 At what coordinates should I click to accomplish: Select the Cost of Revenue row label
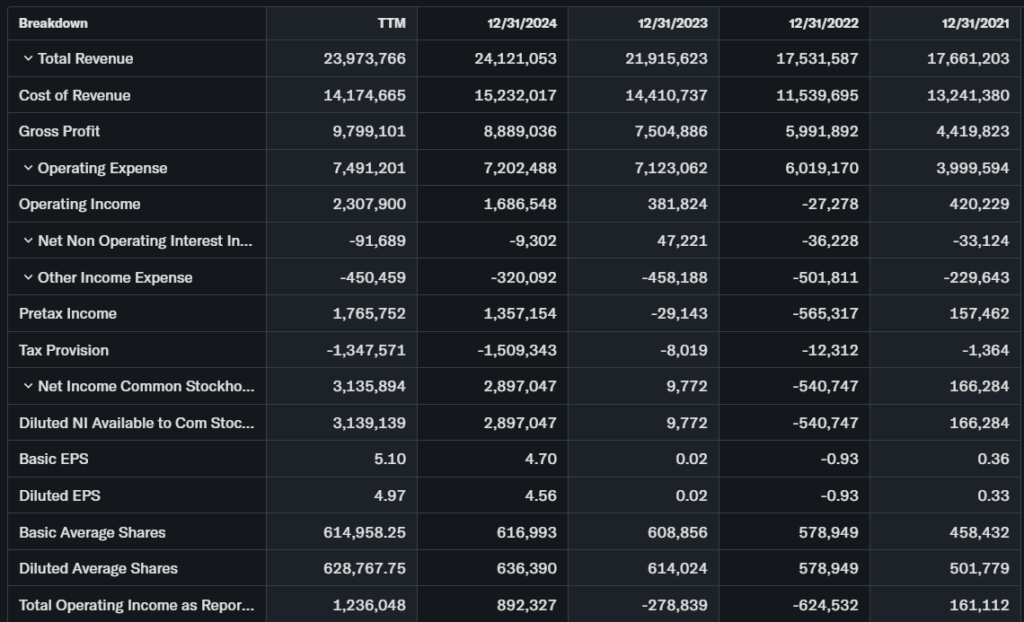(75, 95)
